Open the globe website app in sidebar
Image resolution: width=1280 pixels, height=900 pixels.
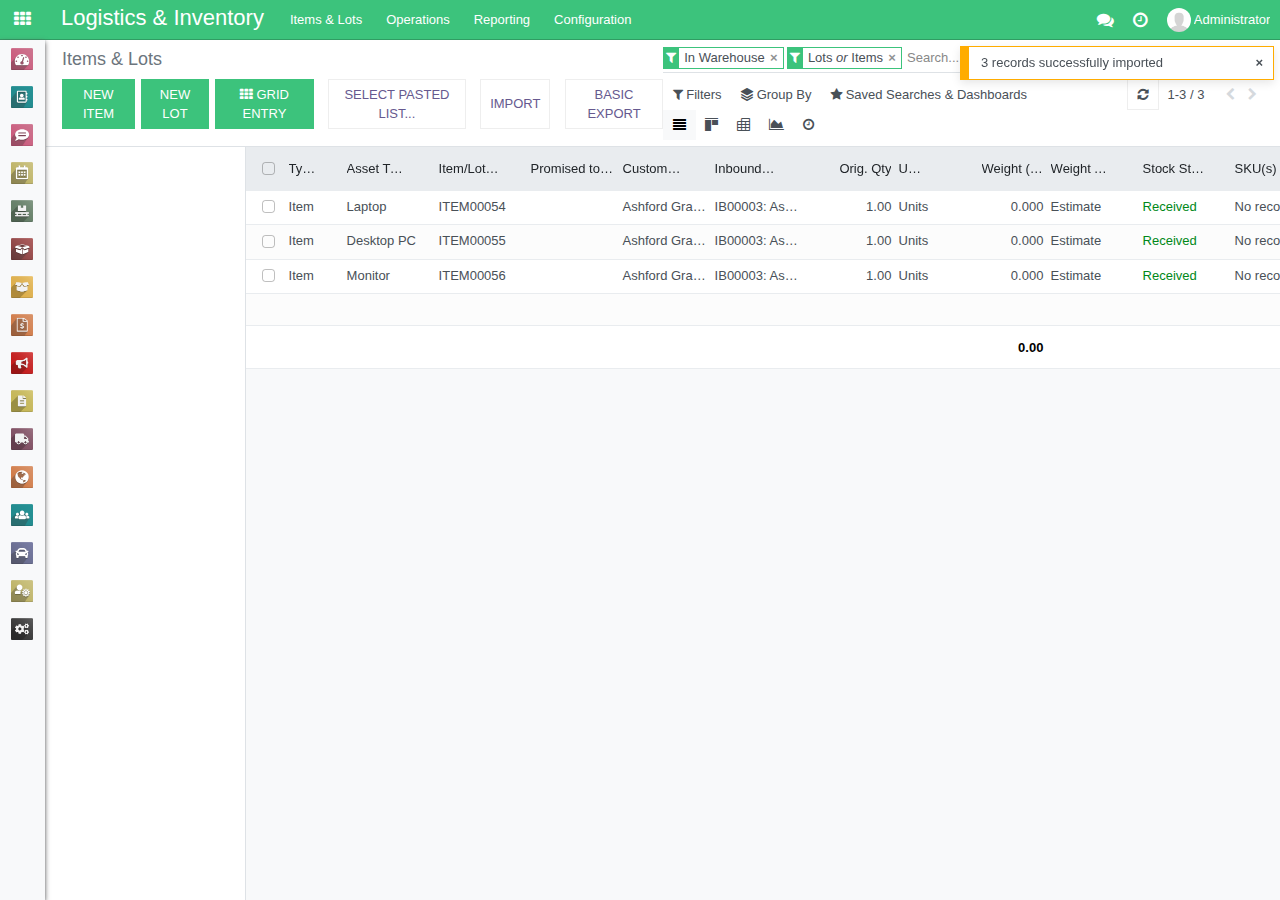coord(22,477)
